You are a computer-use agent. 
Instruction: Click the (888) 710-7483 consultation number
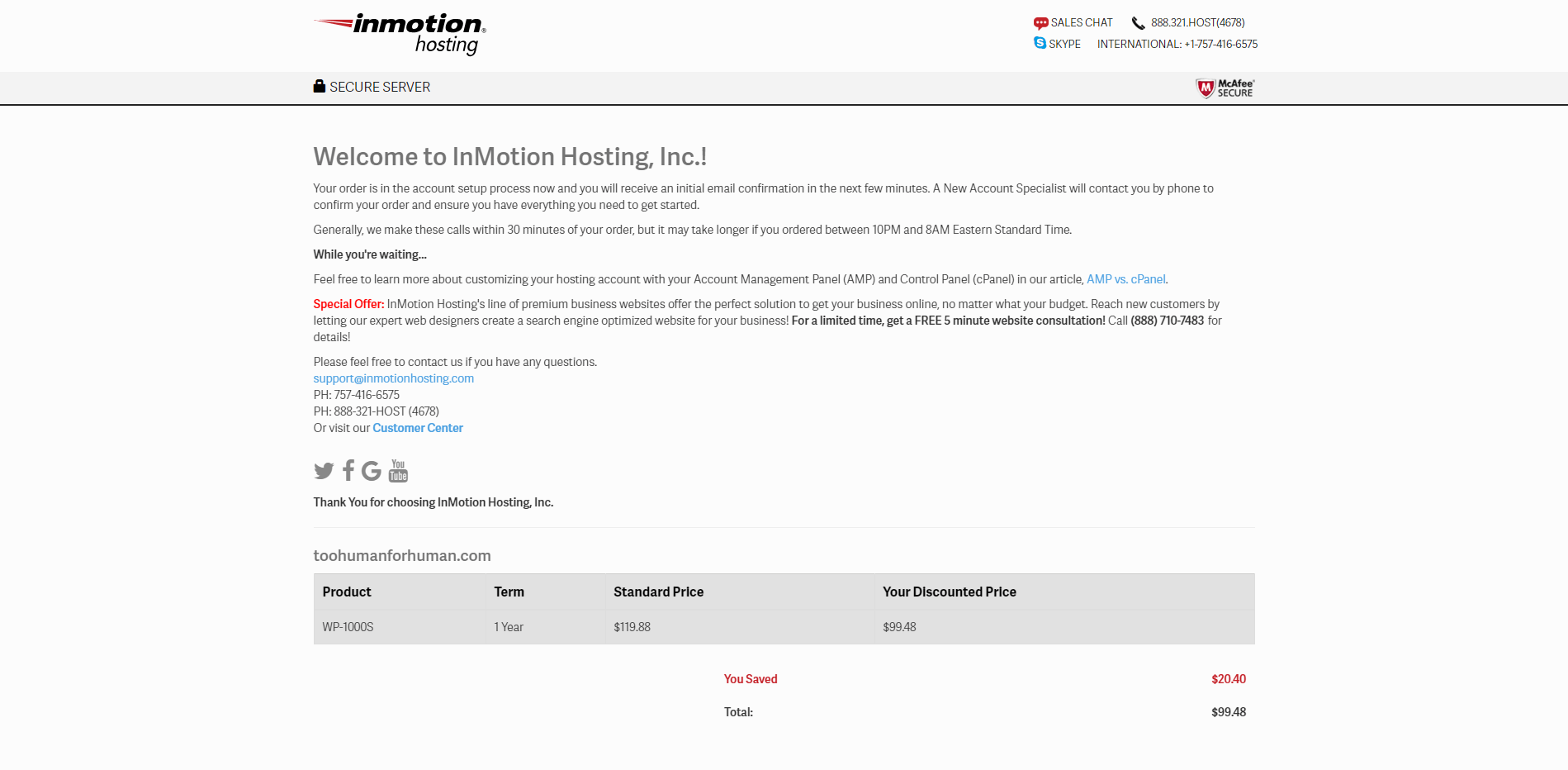pyautogui.click(x=1168, y=321)
